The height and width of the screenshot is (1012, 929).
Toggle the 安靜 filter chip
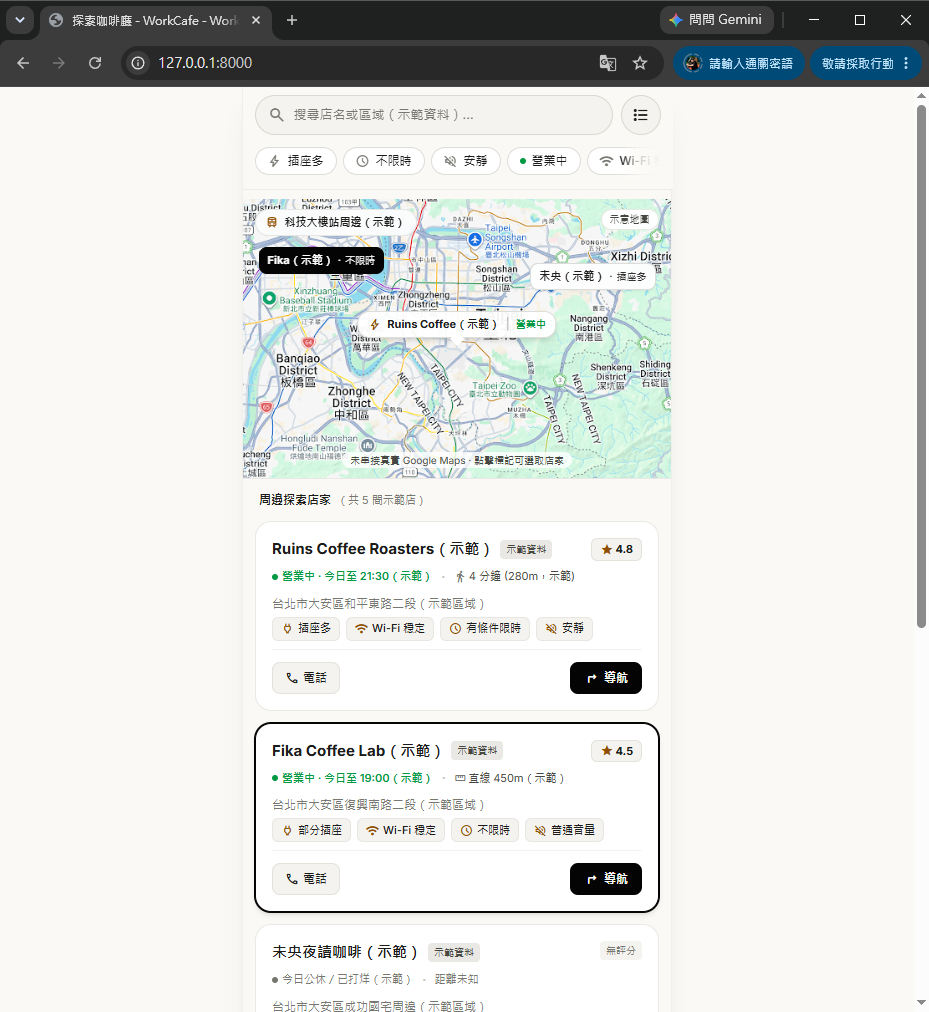pos(465,161)
